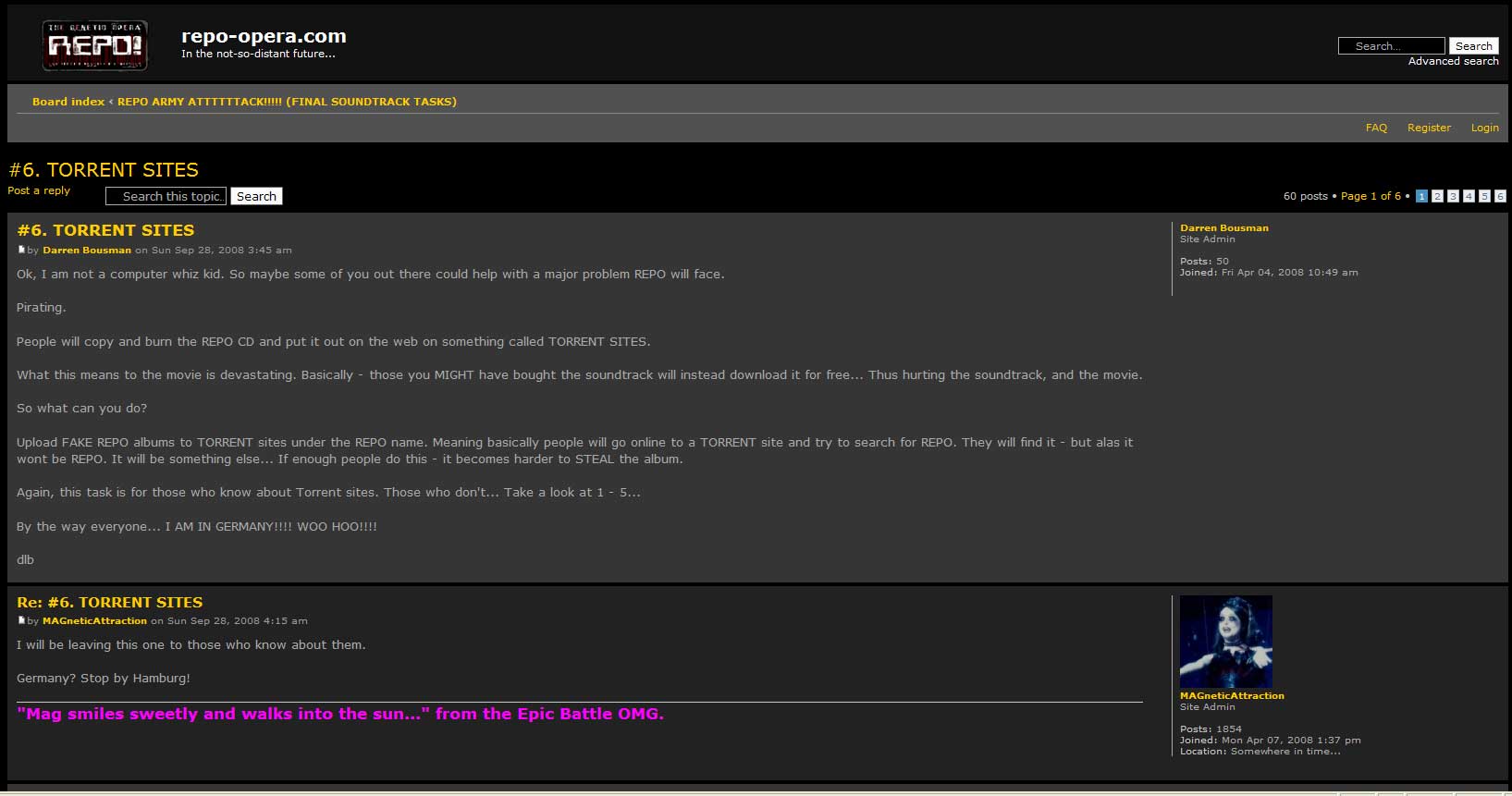Go to Board index
The image size is (1512, 796).
(x=68, y=102)
